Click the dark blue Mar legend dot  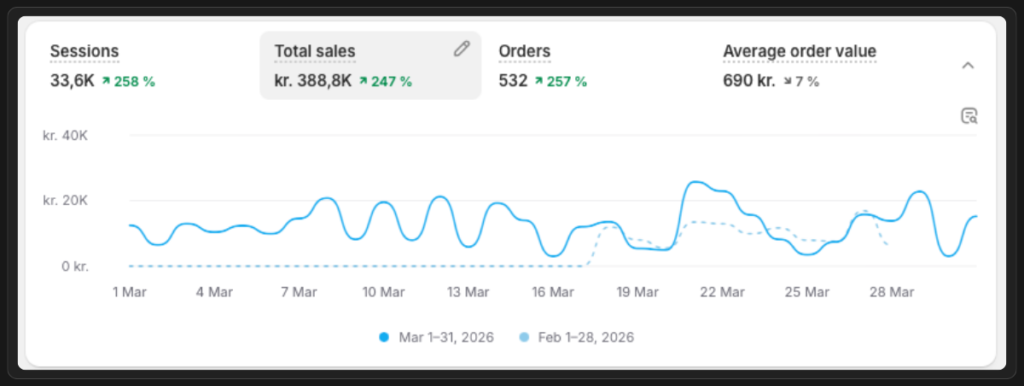click(x=384, y=338)
